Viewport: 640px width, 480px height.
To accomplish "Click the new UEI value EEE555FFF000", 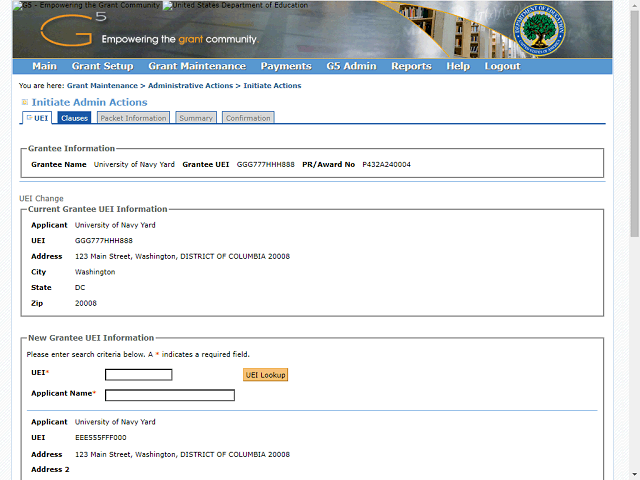I will tap(101, 438).
